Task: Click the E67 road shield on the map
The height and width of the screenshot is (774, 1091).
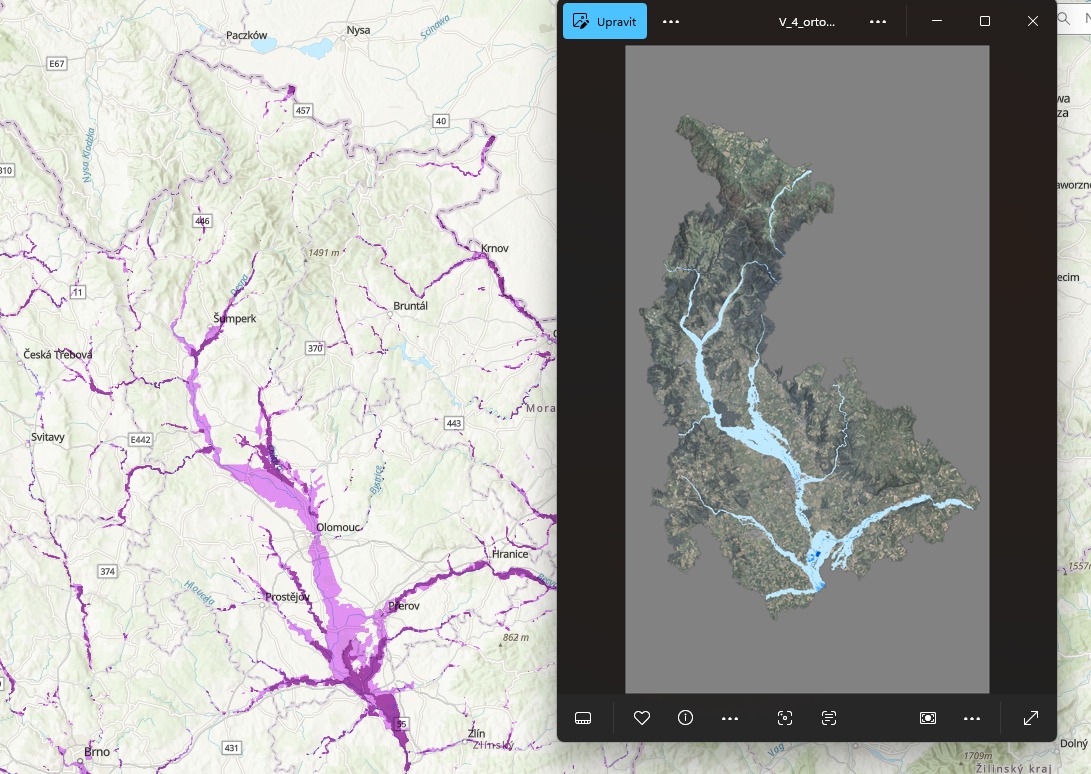Action: [x=56, y=63]
